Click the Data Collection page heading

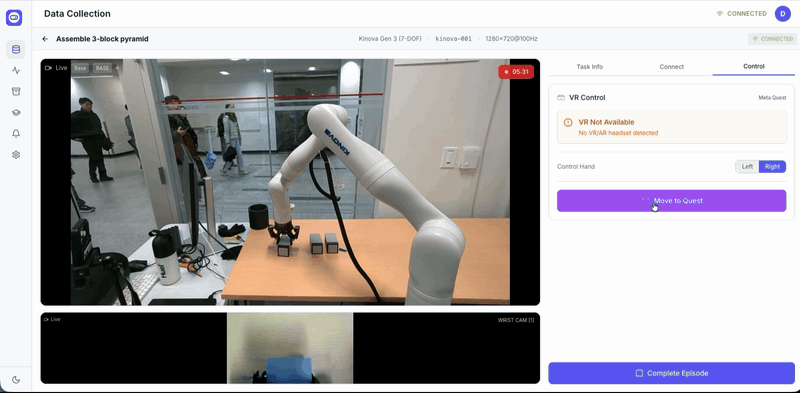click(x=77, y=14)
